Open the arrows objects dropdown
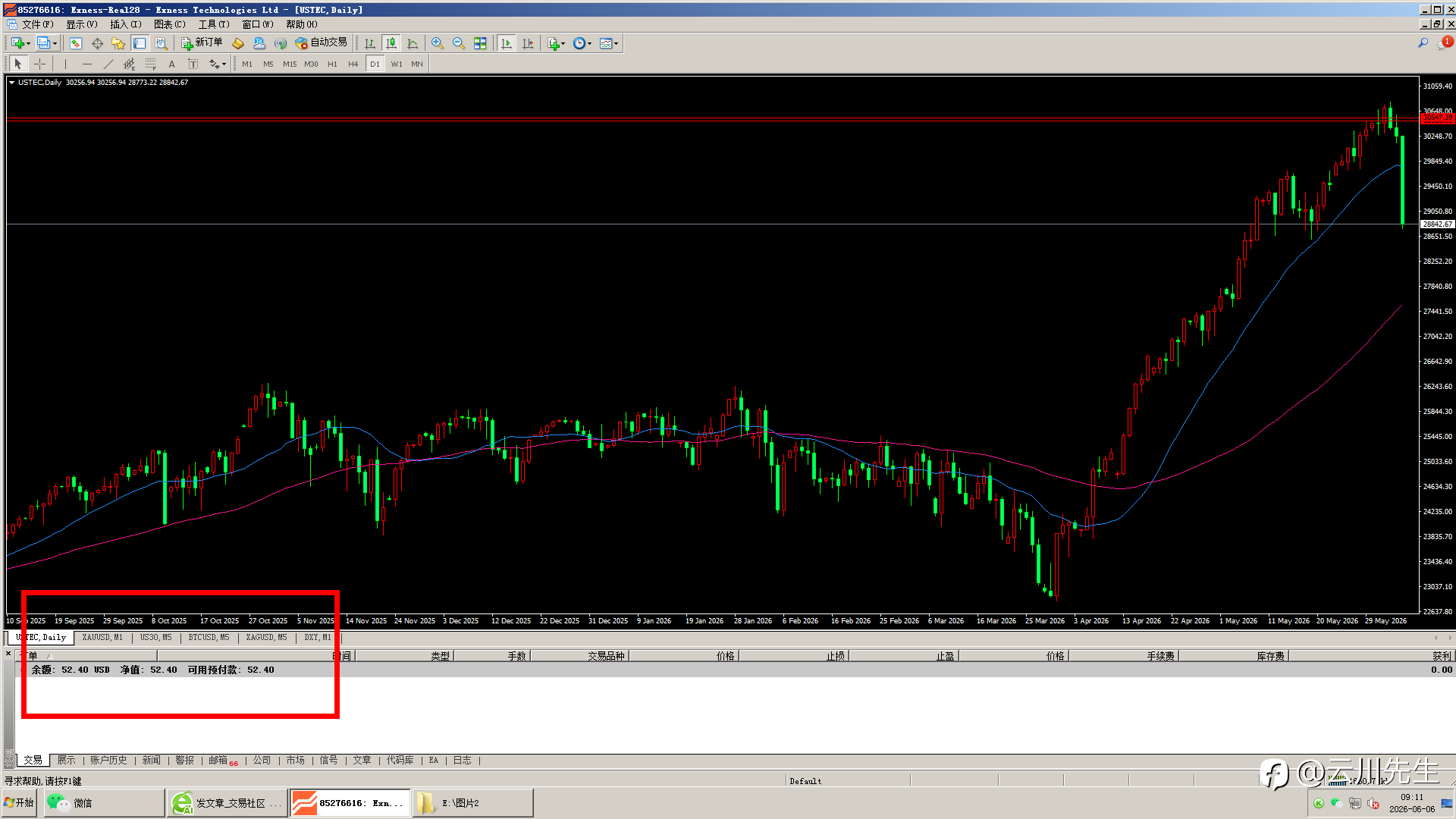The width and height of the screenshot is (1456, 819). pos(218,64)
